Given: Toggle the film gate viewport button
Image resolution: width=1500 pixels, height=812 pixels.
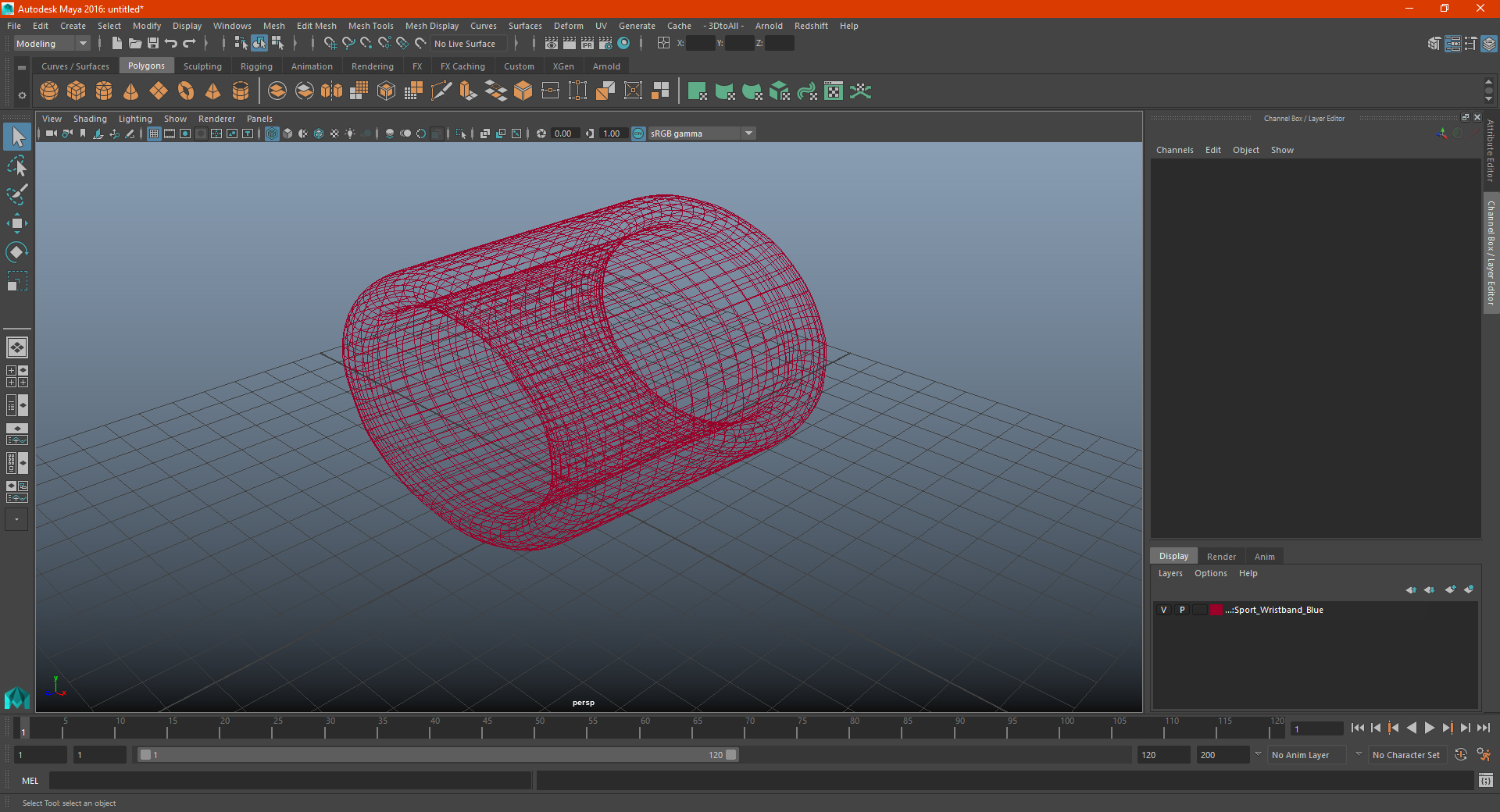Looking at the screenshot, I should (x=170, y=134).
